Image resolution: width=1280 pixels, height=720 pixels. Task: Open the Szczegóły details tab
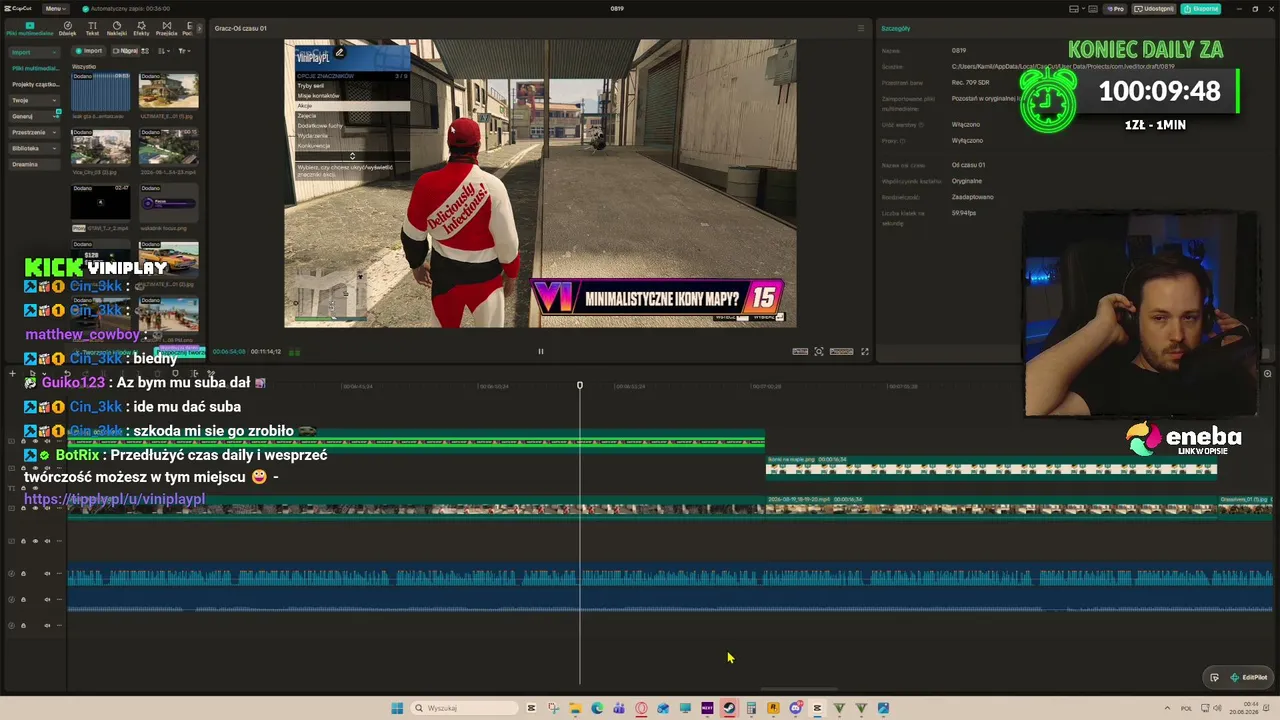pos(896,28)
